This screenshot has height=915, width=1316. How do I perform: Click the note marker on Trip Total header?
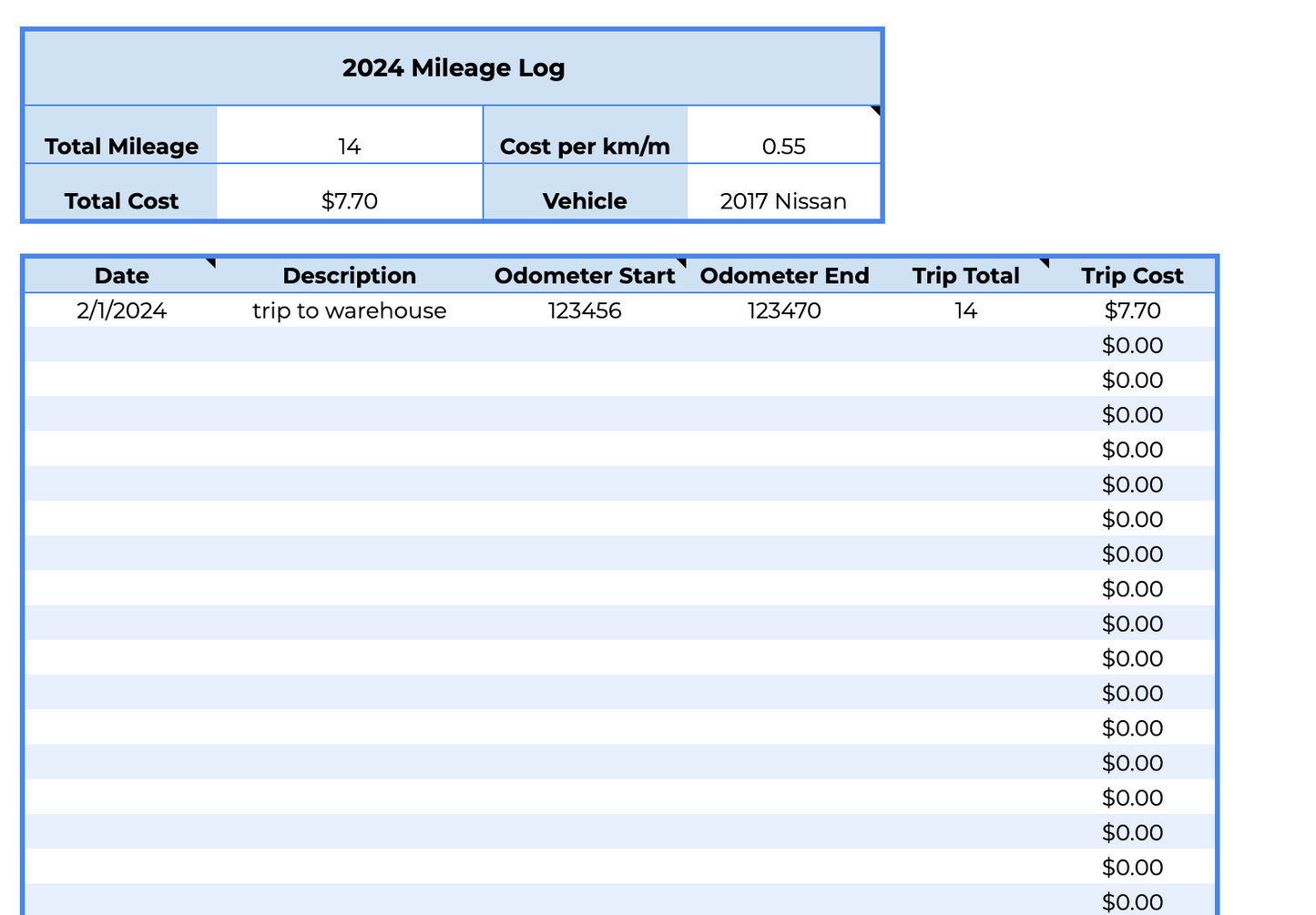[1045, 263]
